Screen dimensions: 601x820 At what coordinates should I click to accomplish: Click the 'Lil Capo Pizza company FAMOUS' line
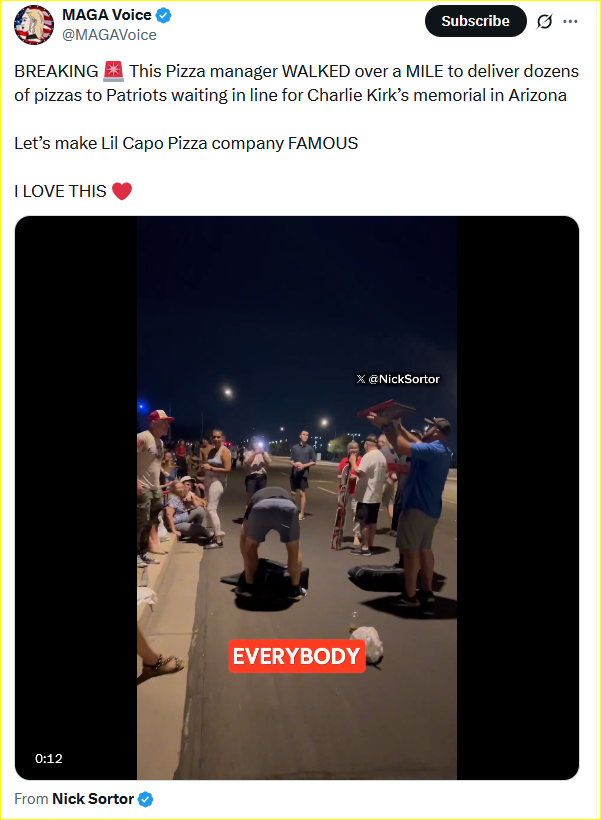[x=186, y=143]
